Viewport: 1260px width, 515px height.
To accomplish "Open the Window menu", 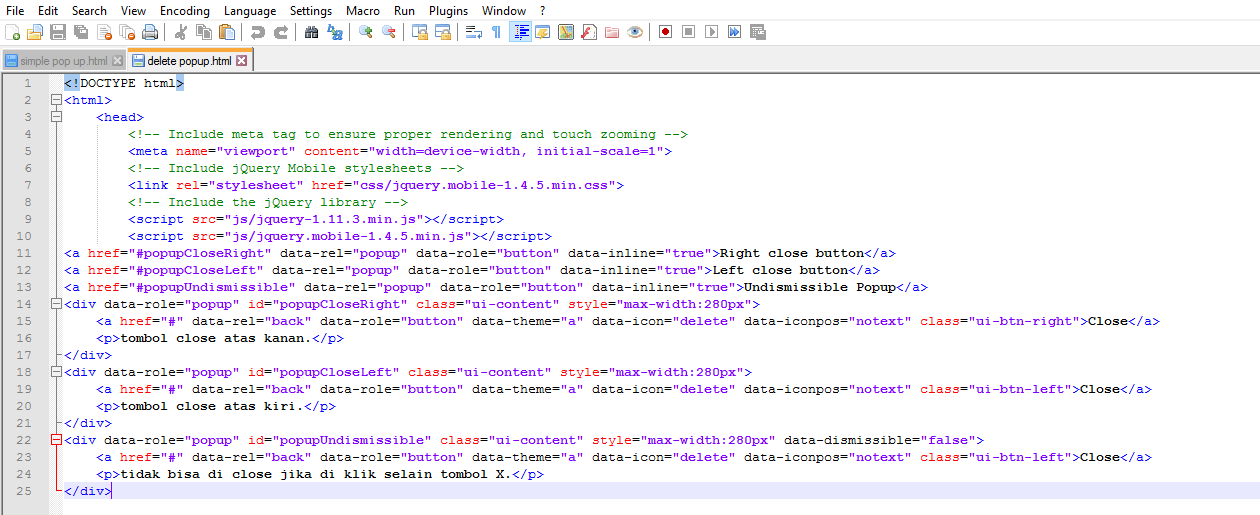I will point(504,10).
